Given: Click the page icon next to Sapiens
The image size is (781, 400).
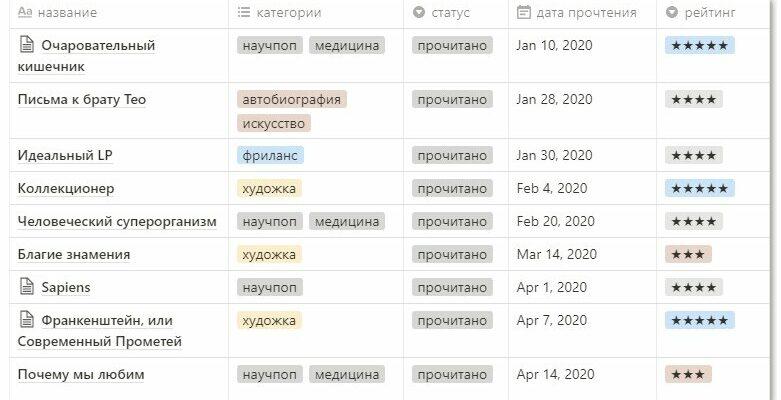Looking at the screenshot, I should pyautogui.click(x=26, y=286).
